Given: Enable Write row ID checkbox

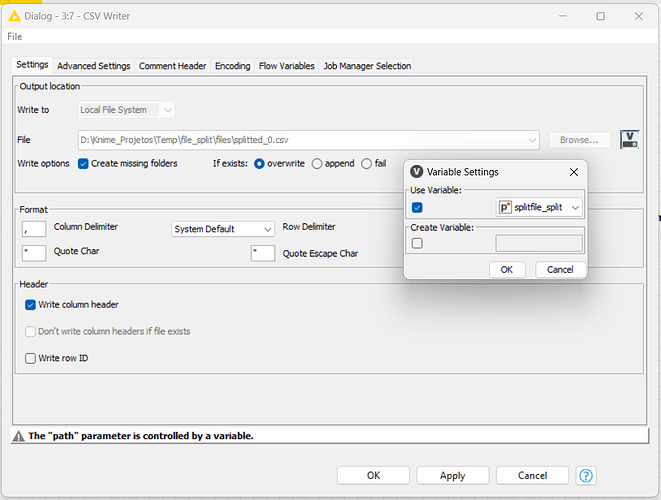Looking at the screenshot, I should [x=30, y=358].
